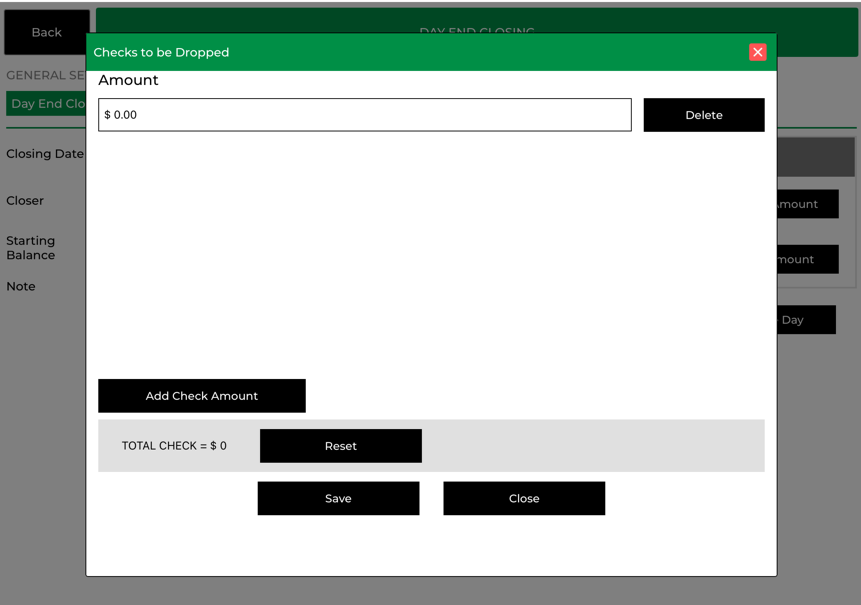The image size is (861, 605).
Task: Click the Closer field label
Action: pyautogui.click(x=25, y=201)
